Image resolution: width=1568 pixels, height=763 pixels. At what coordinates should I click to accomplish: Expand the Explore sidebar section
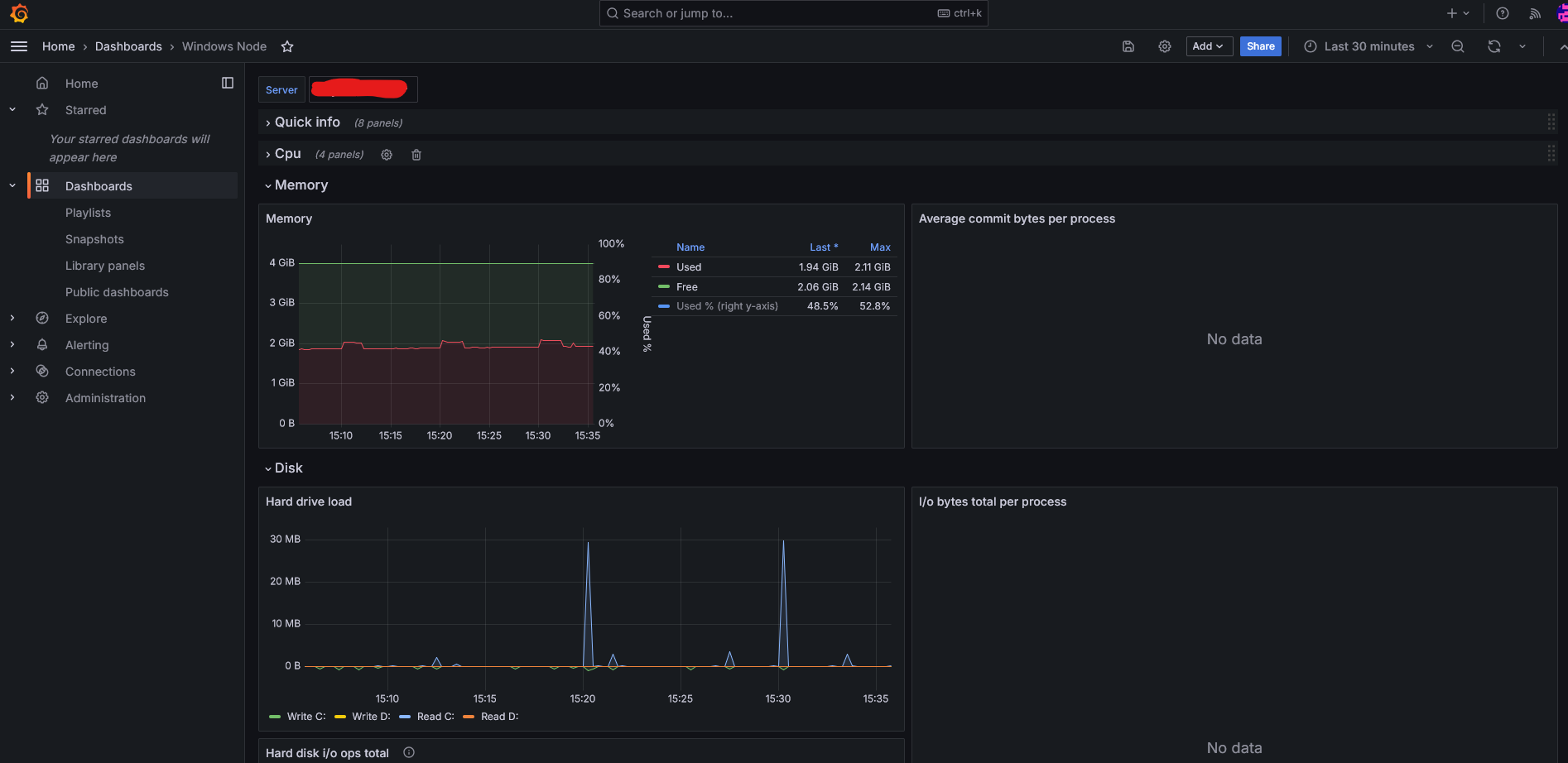[12, 318]
